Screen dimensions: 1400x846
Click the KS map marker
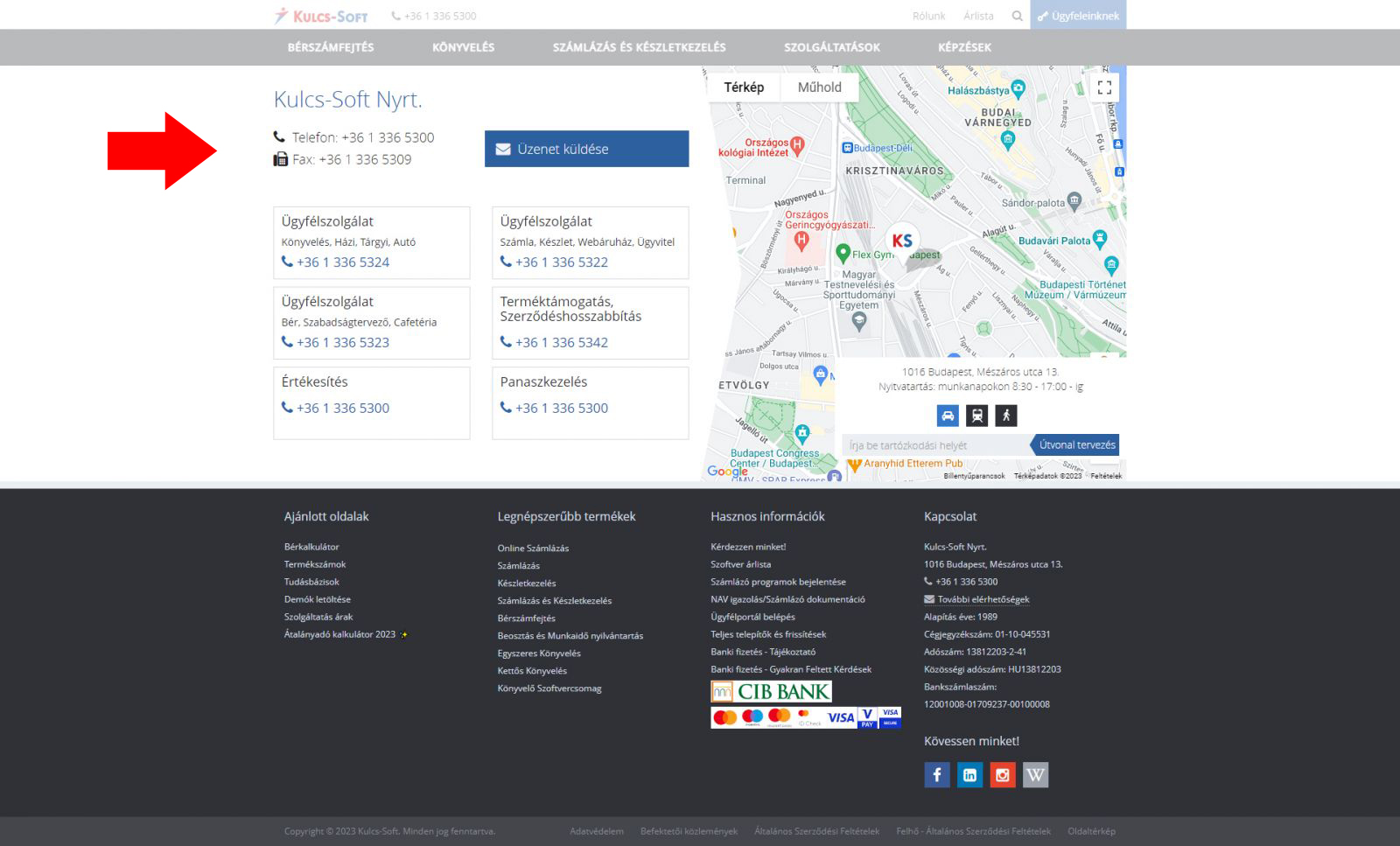coord(902,241)
